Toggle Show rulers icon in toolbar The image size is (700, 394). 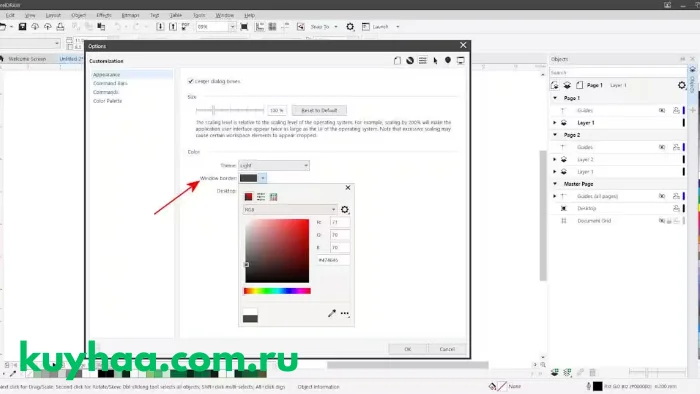tap(259, 27)
